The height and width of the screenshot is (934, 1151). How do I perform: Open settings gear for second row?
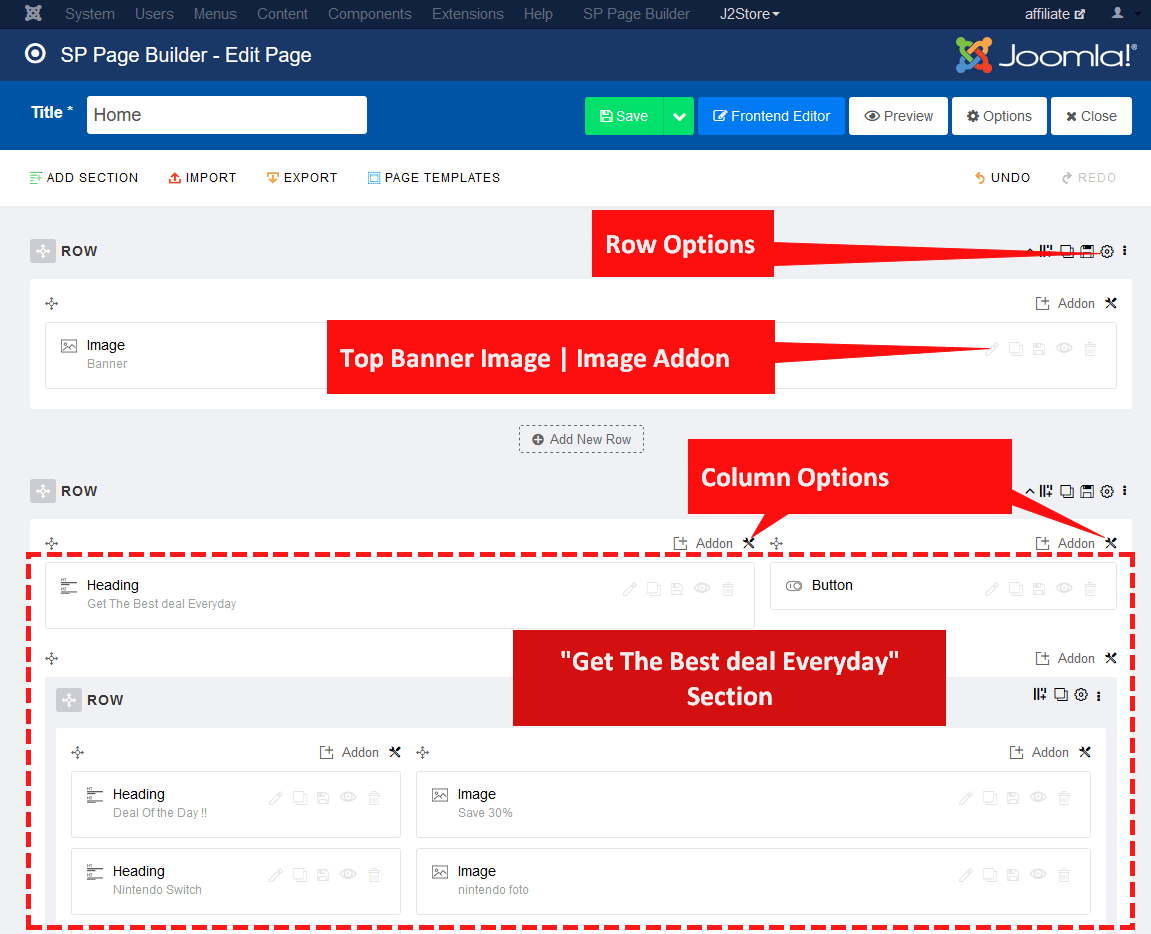(x=1107, y=491)
